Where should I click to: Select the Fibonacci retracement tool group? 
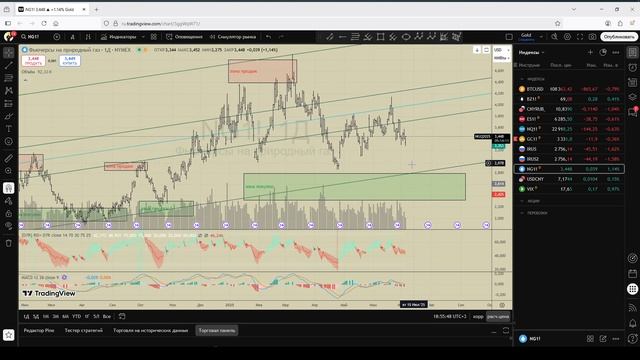[9, 78]
